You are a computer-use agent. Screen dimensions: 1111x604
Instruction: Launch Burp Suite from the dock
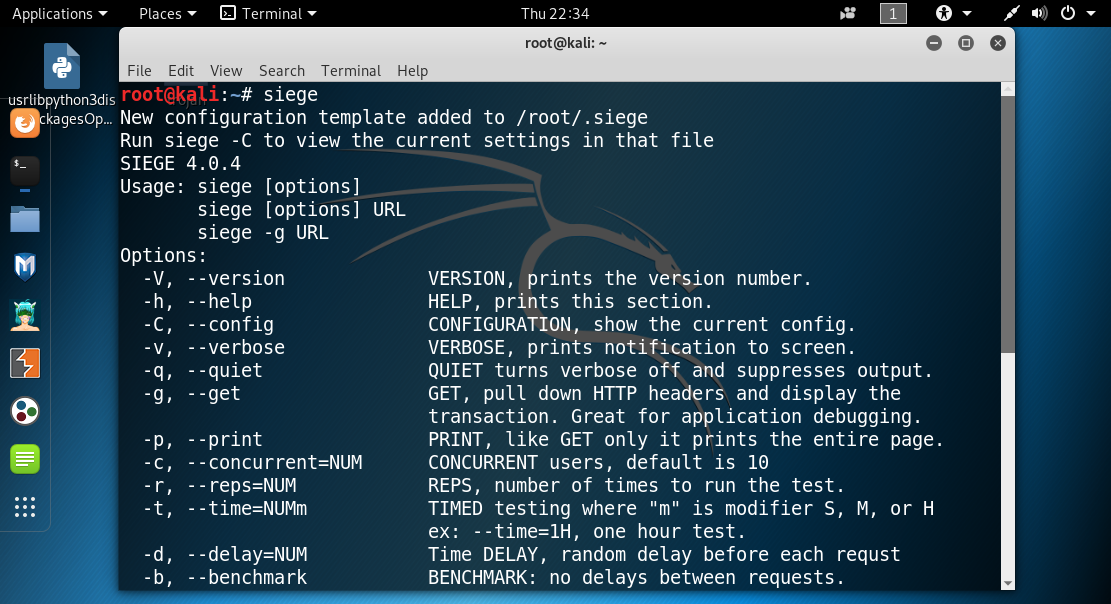tap(25, 363)
